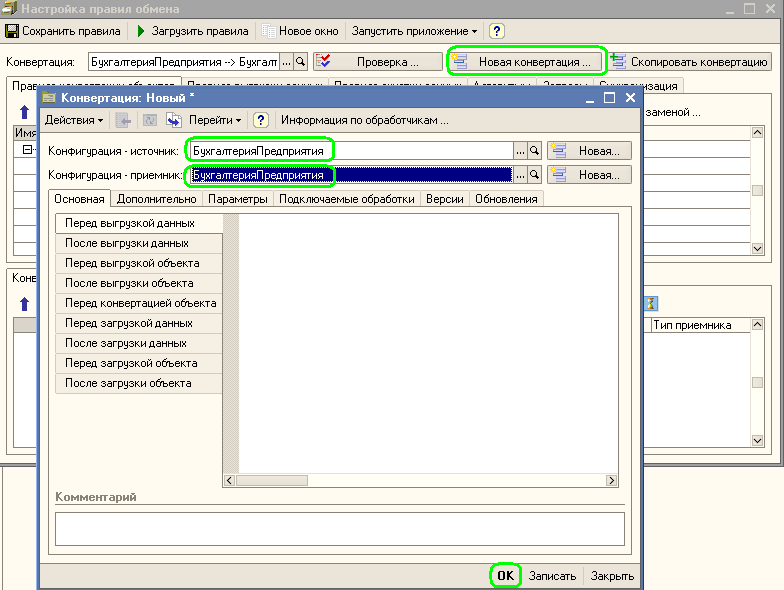Click the Save rules floppy disk icon
Viewport: 784px width, 590px height.
click(x=12, y=31)
